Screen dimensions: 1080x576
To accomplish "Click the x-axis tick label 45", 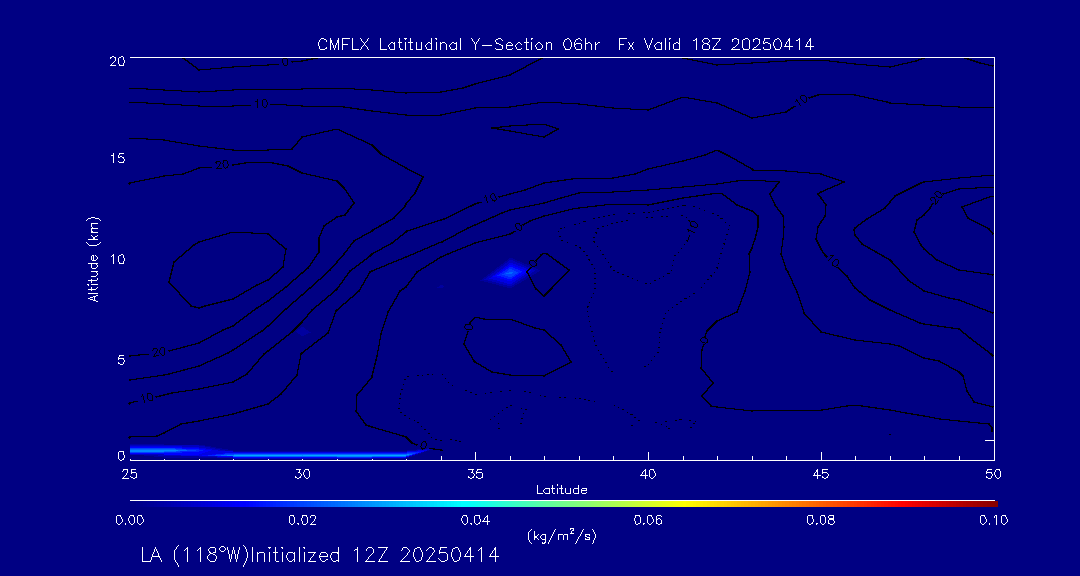I will [821, 474].
